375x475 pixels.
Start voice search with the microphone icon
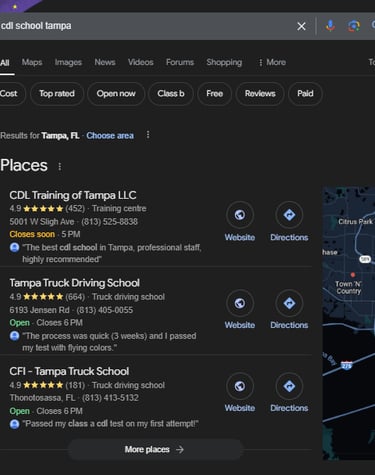coord(330,26)
